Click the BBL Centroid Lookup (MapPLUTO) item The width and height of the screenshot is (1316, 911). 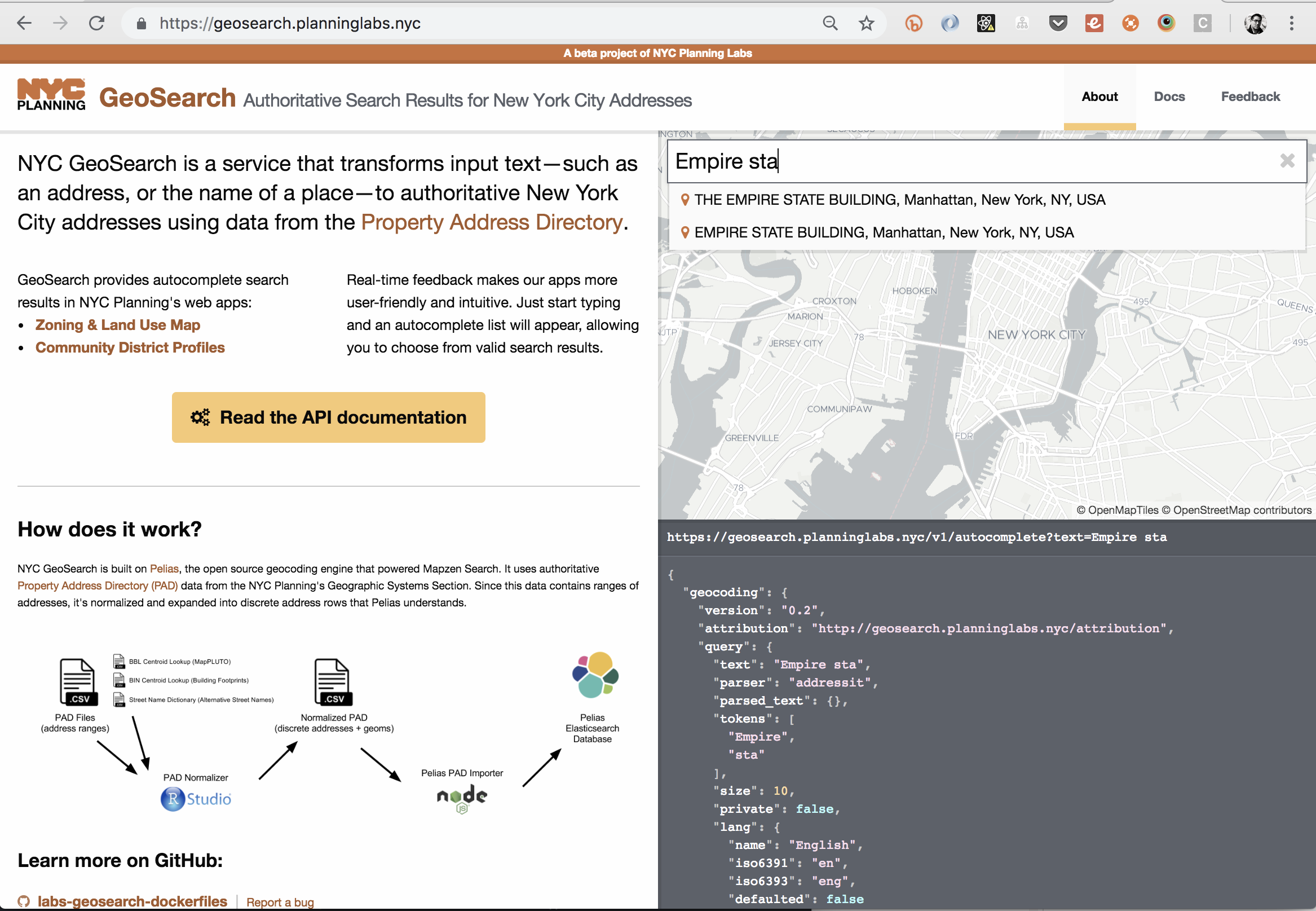pos(173,662)
